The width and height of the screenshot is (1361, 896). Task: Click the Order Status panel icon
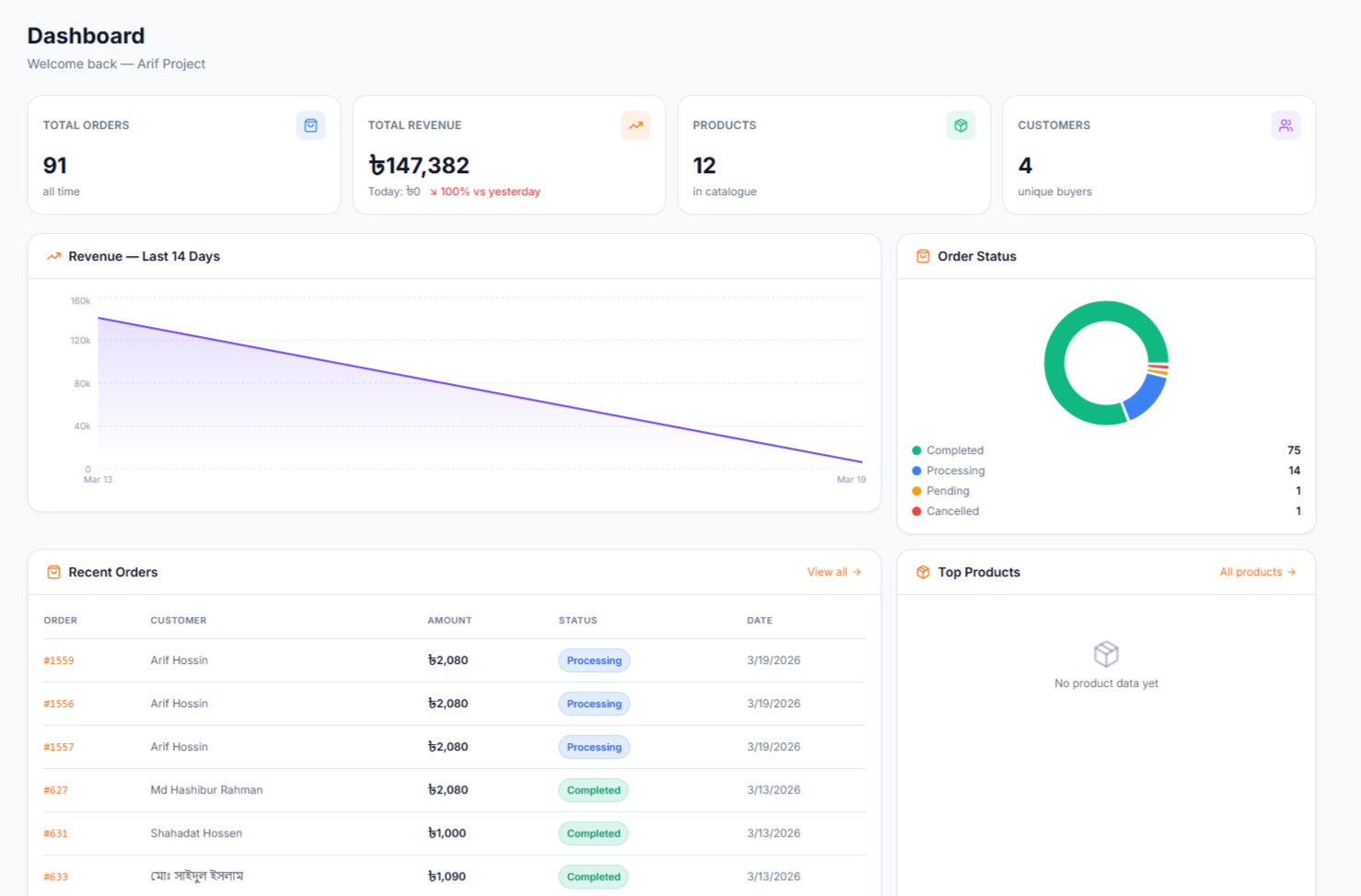click(x=922, y=256)
